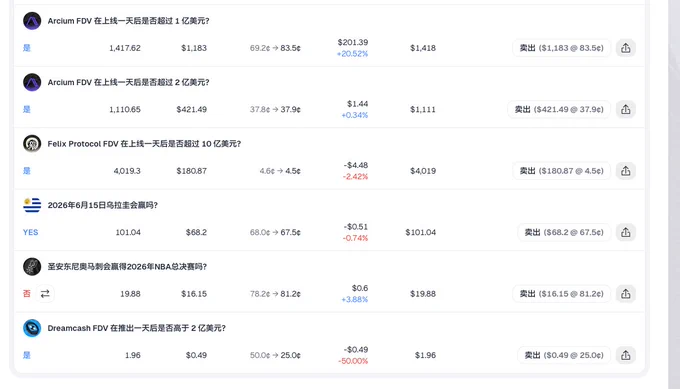Share the 乌拉圭 match position
The width and height of the screenshot is (680, 389).
click(x=625, y=232)
